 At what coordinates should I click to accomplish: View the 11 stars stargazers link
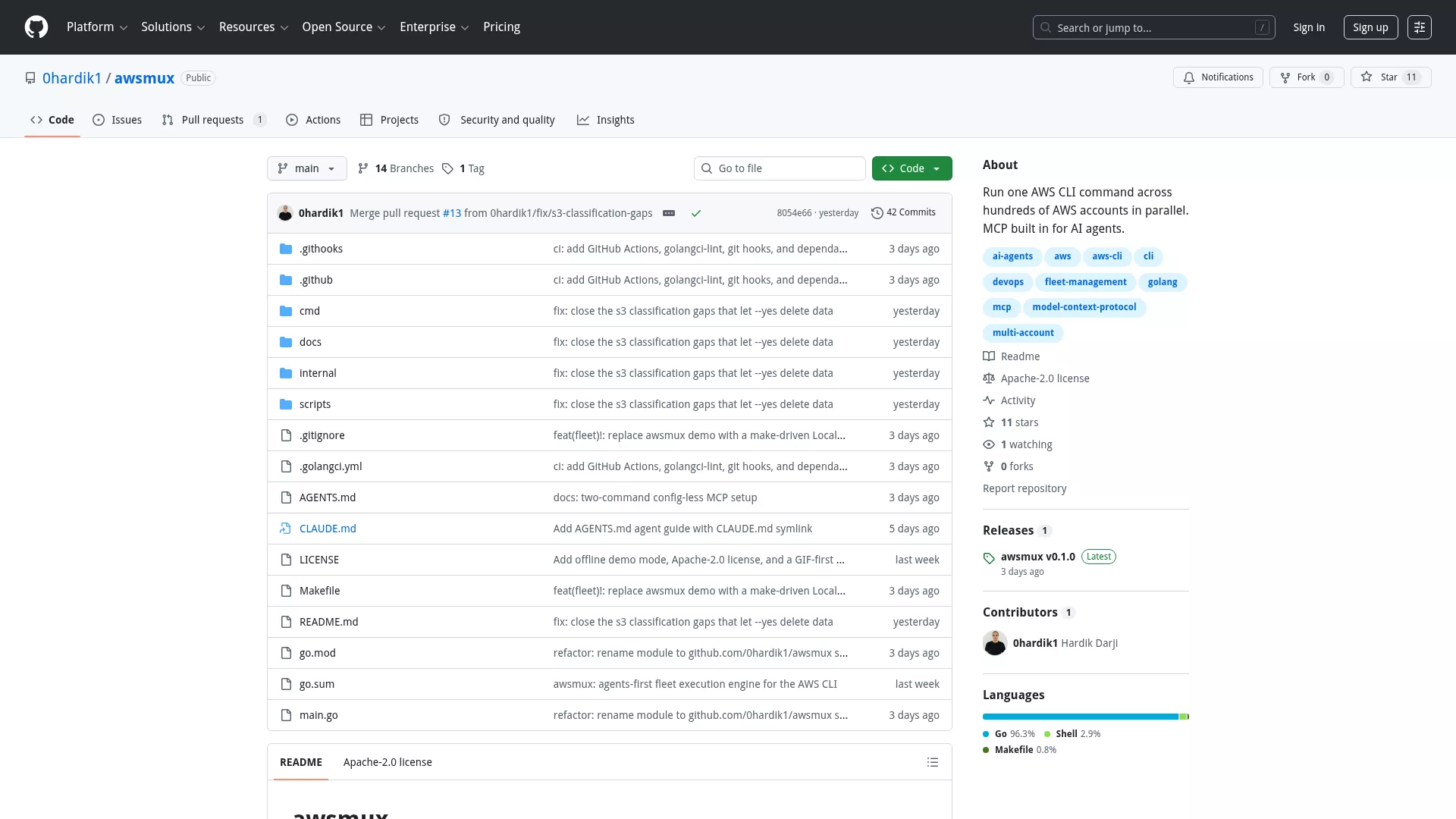(x=1019, y=422)
